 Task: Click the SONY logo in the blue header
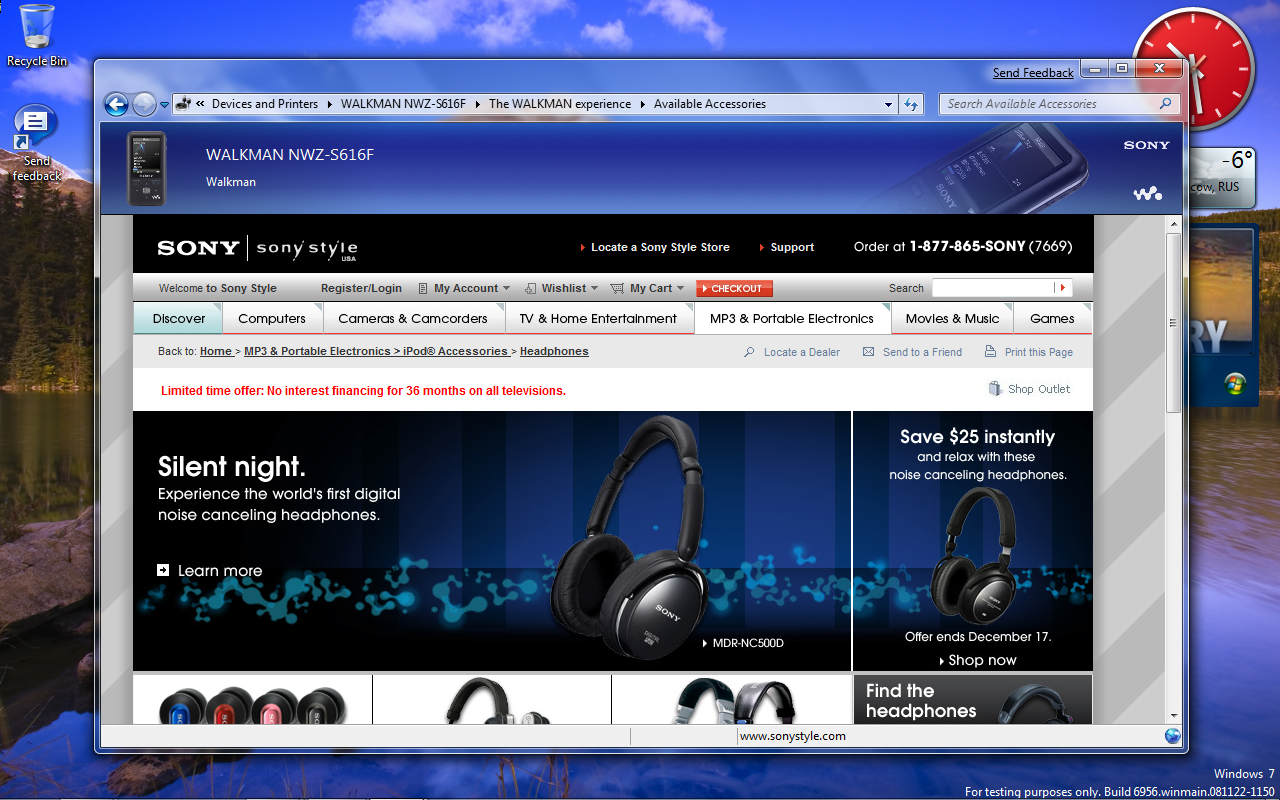coord(1146,145)
